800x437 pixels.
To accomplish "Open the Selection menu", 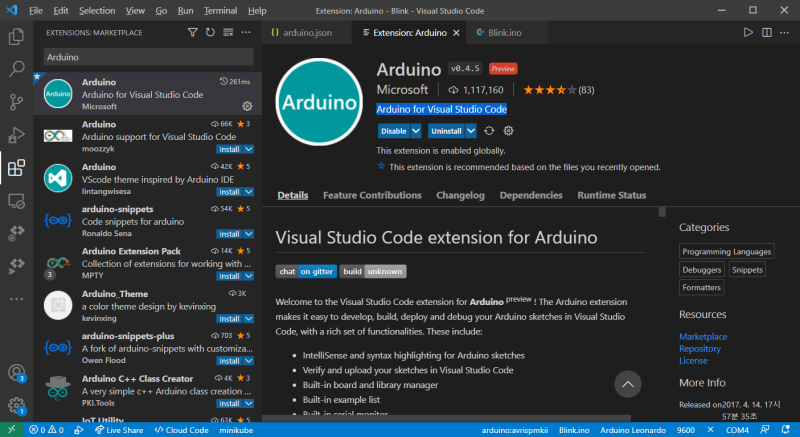I will 97,10.
